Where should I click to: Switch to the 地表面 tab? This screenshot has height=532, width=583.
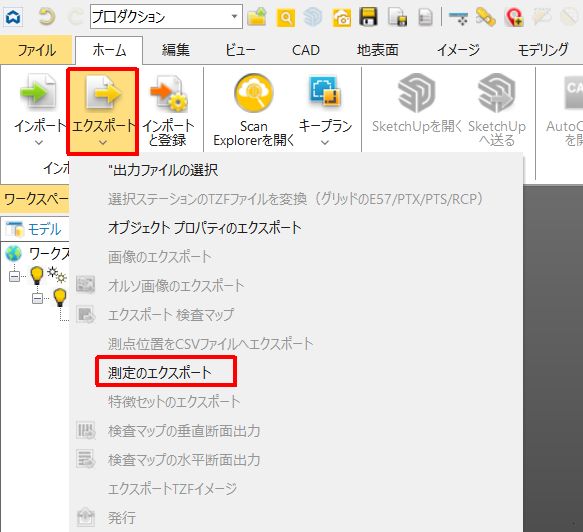tap(377, 50)
